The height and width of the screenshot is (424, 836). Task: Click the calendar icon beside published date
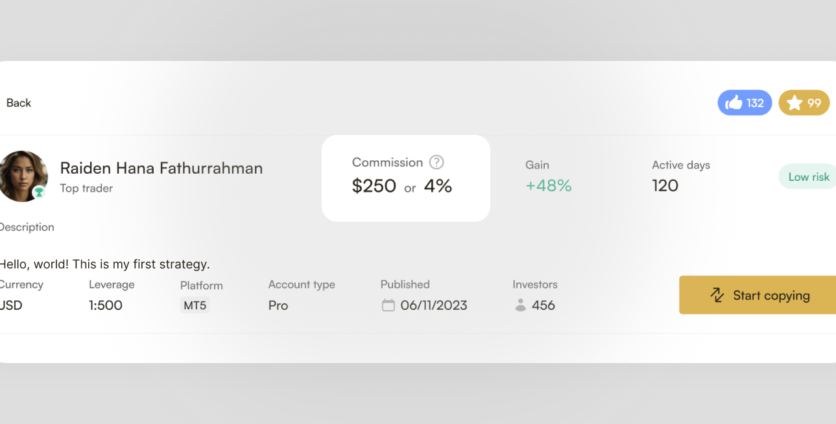(388, 305)
